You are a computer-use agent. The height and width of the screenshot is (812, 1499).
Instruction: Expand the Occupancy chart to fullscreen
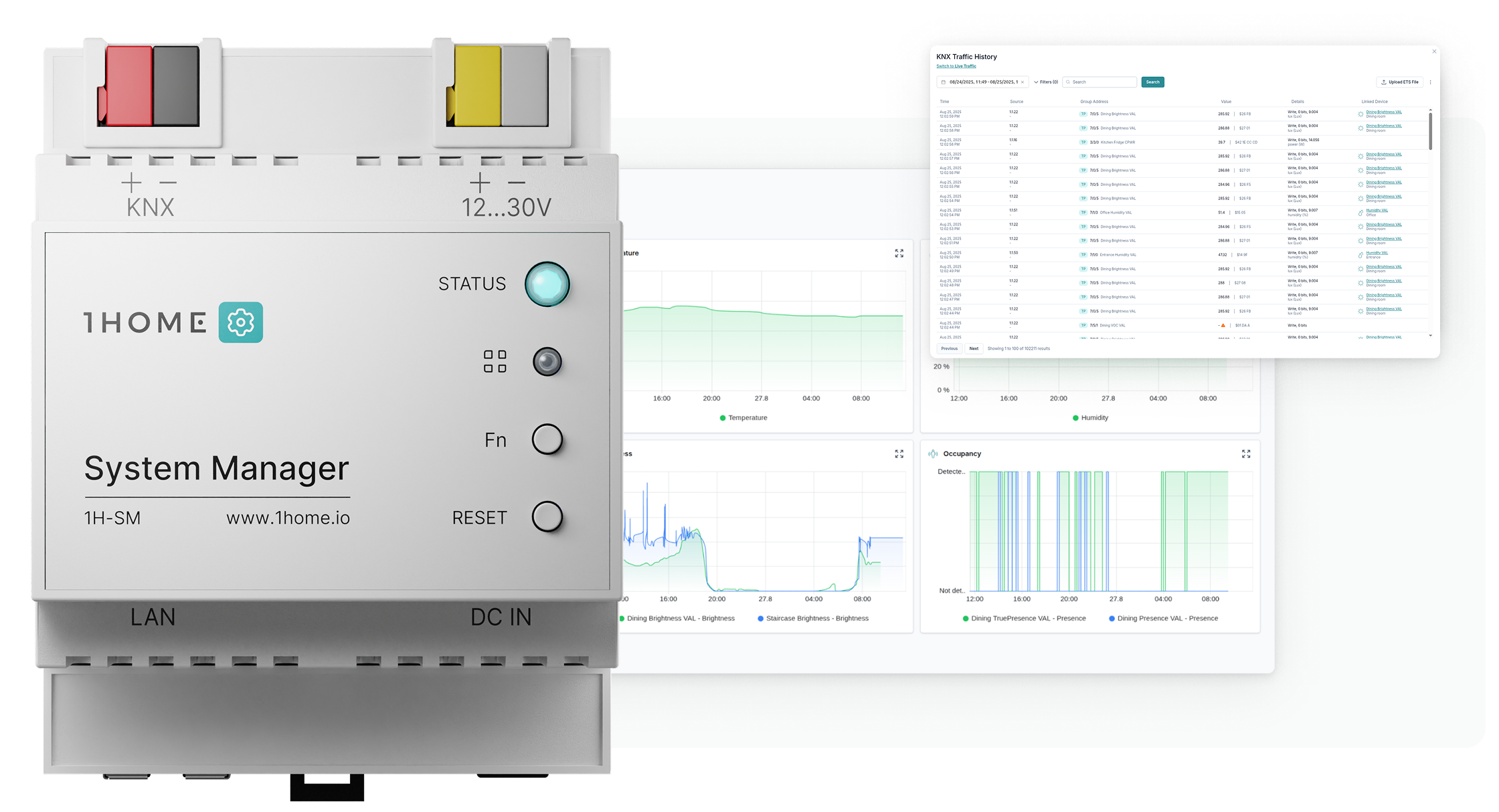pos(1246,454)
